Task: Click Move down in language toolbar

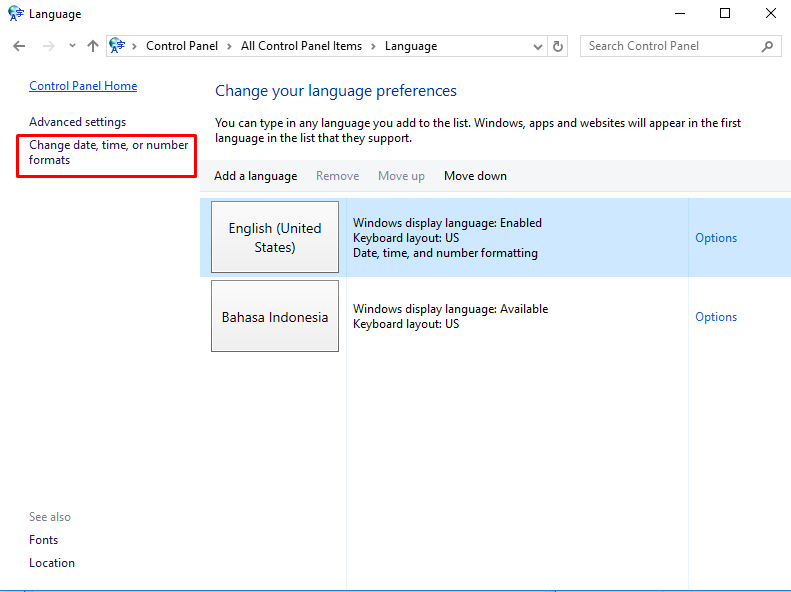Action: [x=475, y=176]
